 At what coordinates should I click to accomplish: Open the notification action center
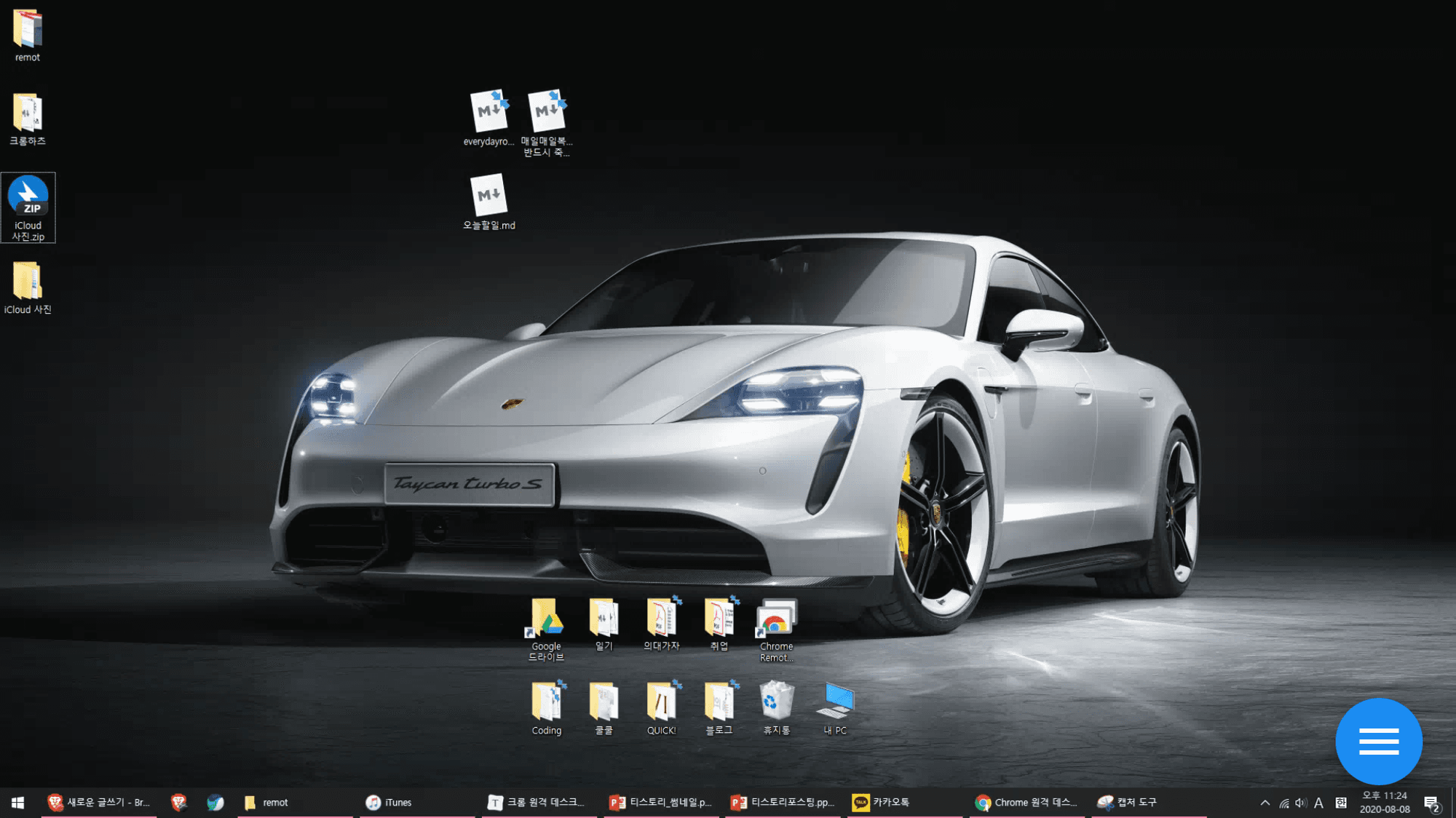click(1432, 803)
